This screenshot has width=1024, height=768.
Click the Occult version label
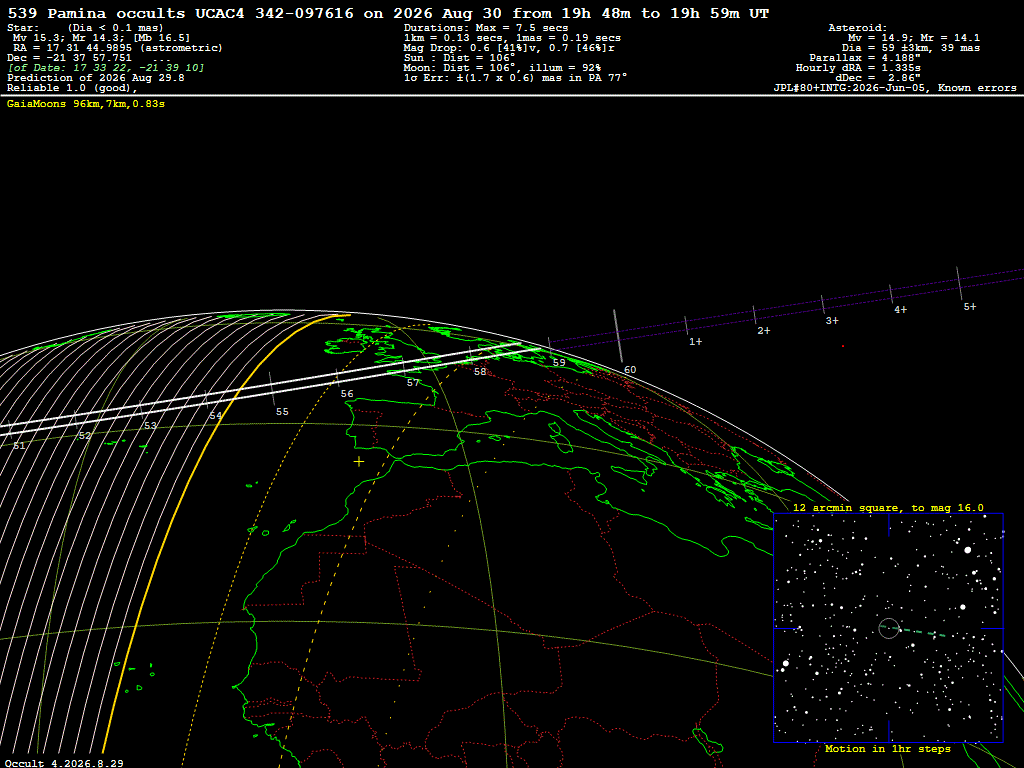[x=64, y=763]
